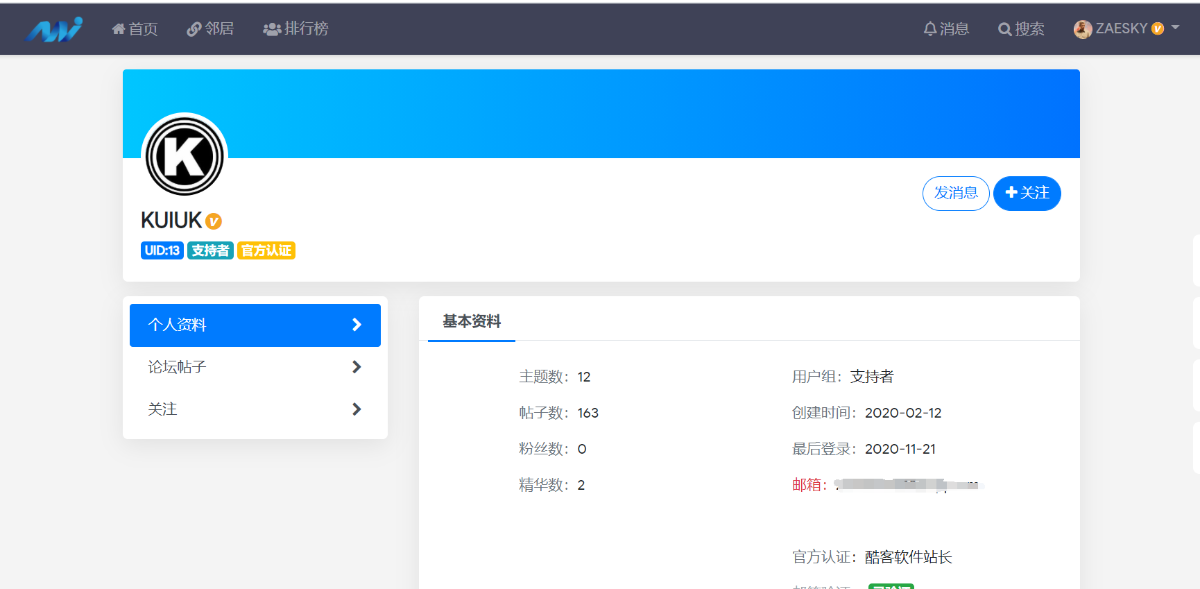1200x589 pixels.
Task: Expand the ZAESKY user dropdown caret
Action: 1176,29
